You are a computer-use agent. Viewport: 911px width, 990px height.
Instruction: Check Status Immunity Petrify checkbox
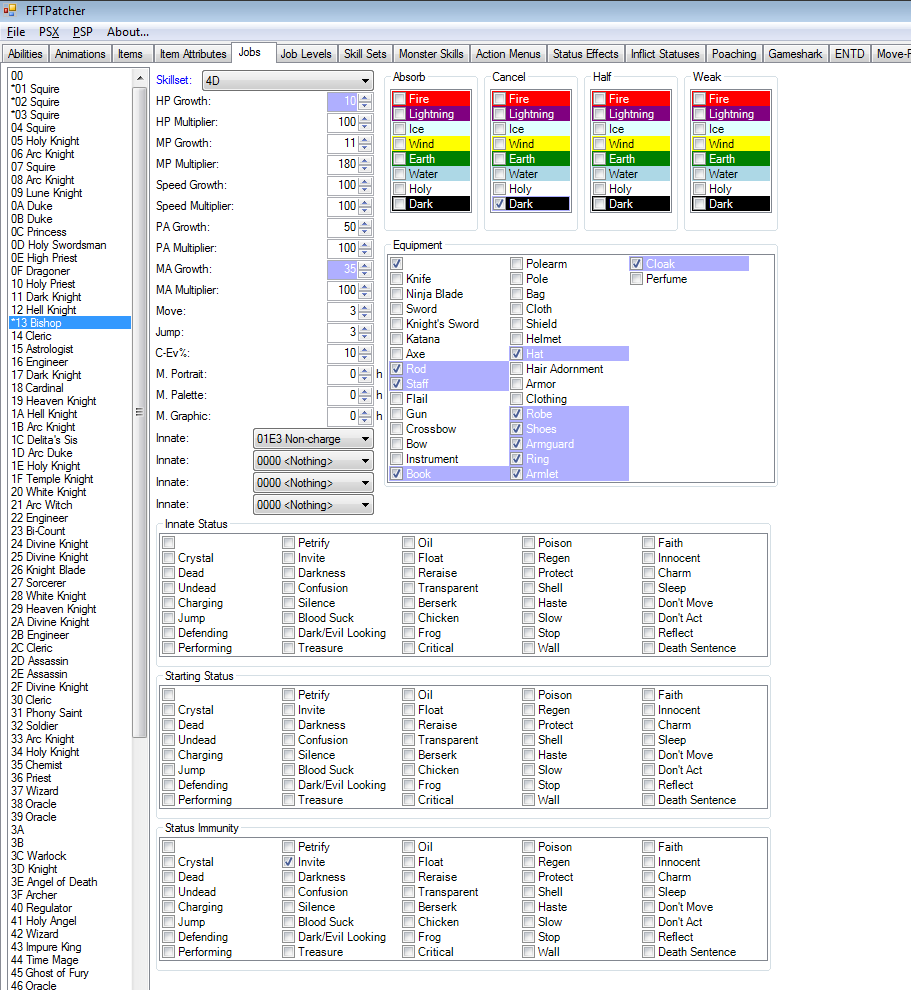[289, 847]
